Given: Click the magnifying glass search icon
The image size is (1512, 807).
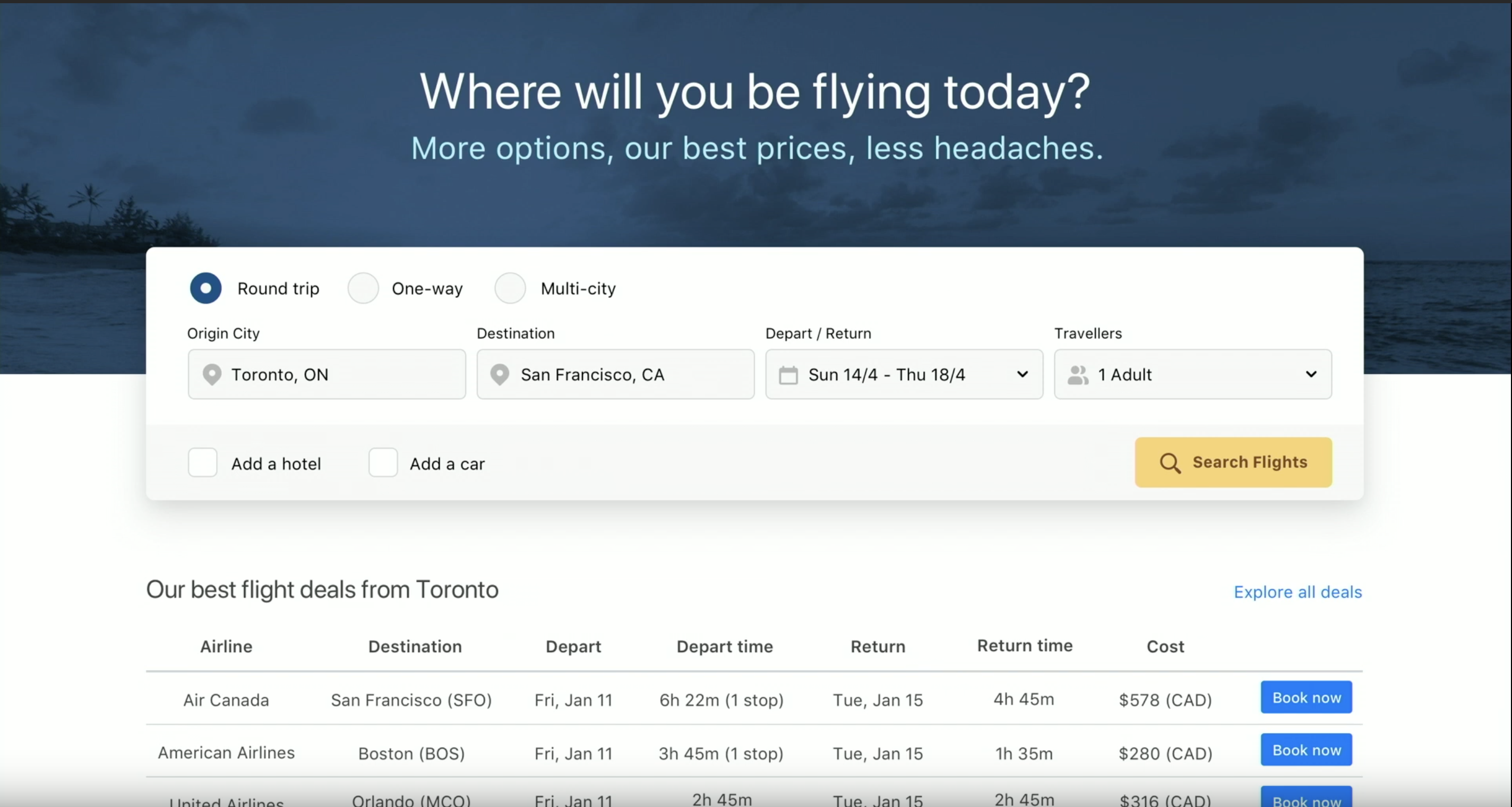Looking at the screenshot, I should pyautogui.click(x=1169, y=463).
